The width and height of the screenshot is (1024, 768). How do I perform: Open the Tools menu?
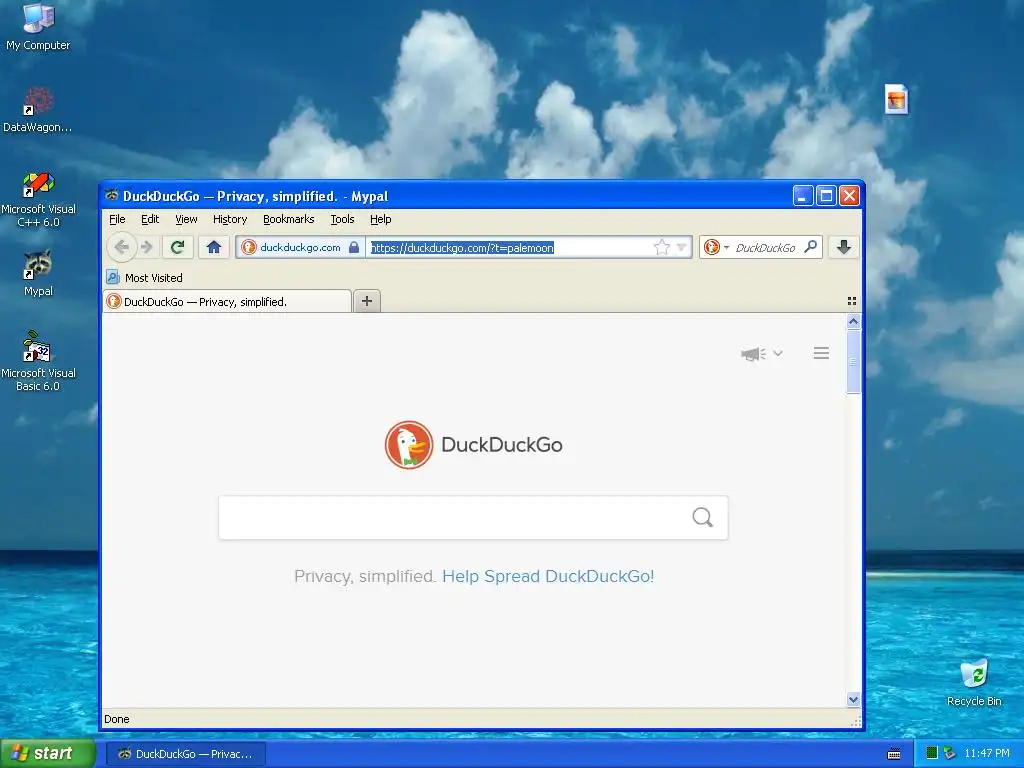coord(342,219)
